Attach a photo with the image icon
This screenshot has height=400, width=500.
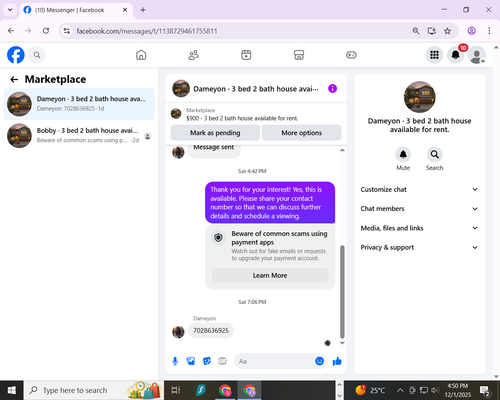pos(191,361)
